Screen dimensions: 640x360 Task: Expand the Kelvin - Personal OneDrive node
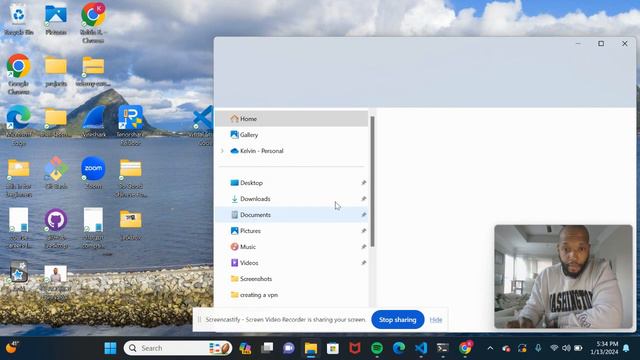point(222,151)
